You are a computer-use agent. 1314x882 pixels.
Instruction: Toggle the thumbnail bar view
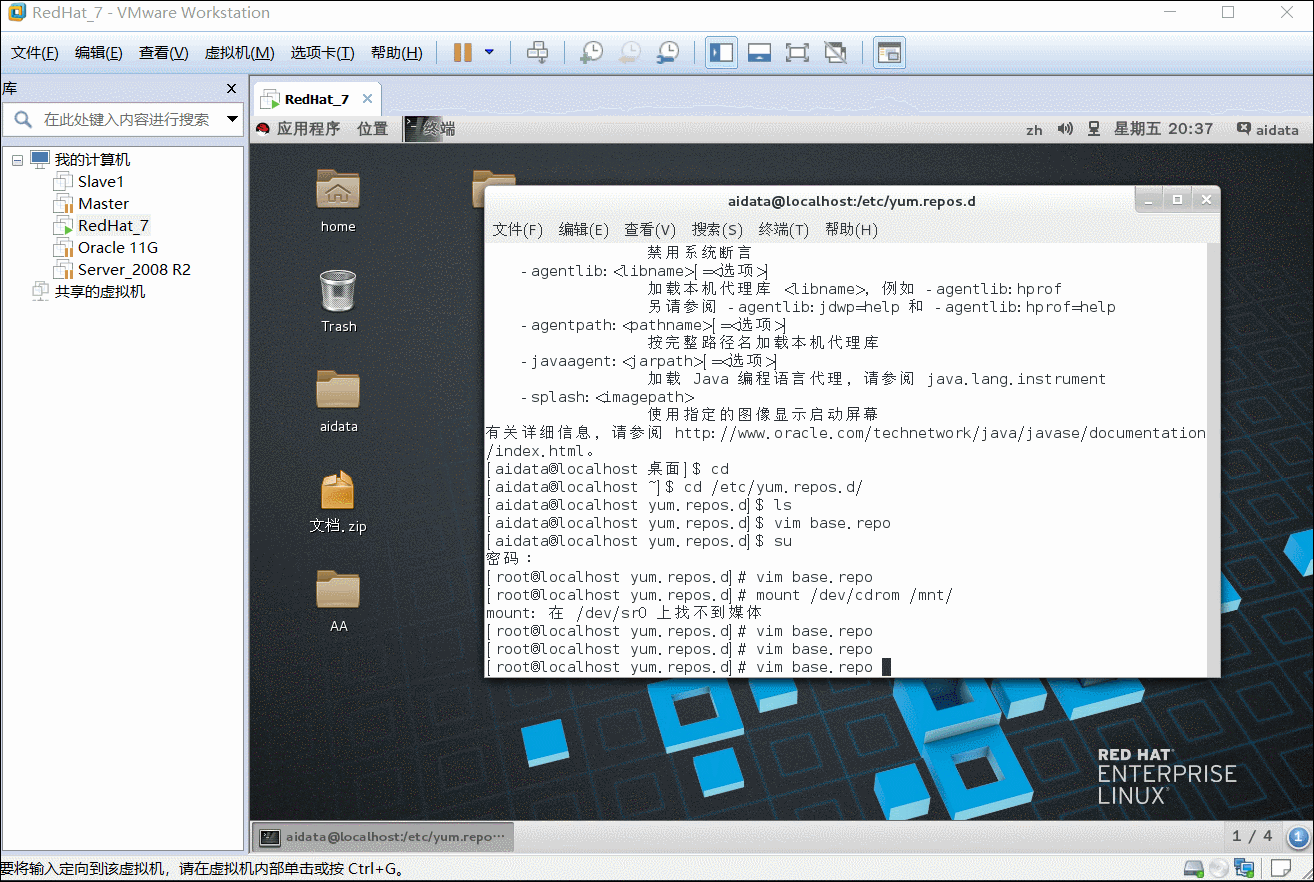point(759,53)
